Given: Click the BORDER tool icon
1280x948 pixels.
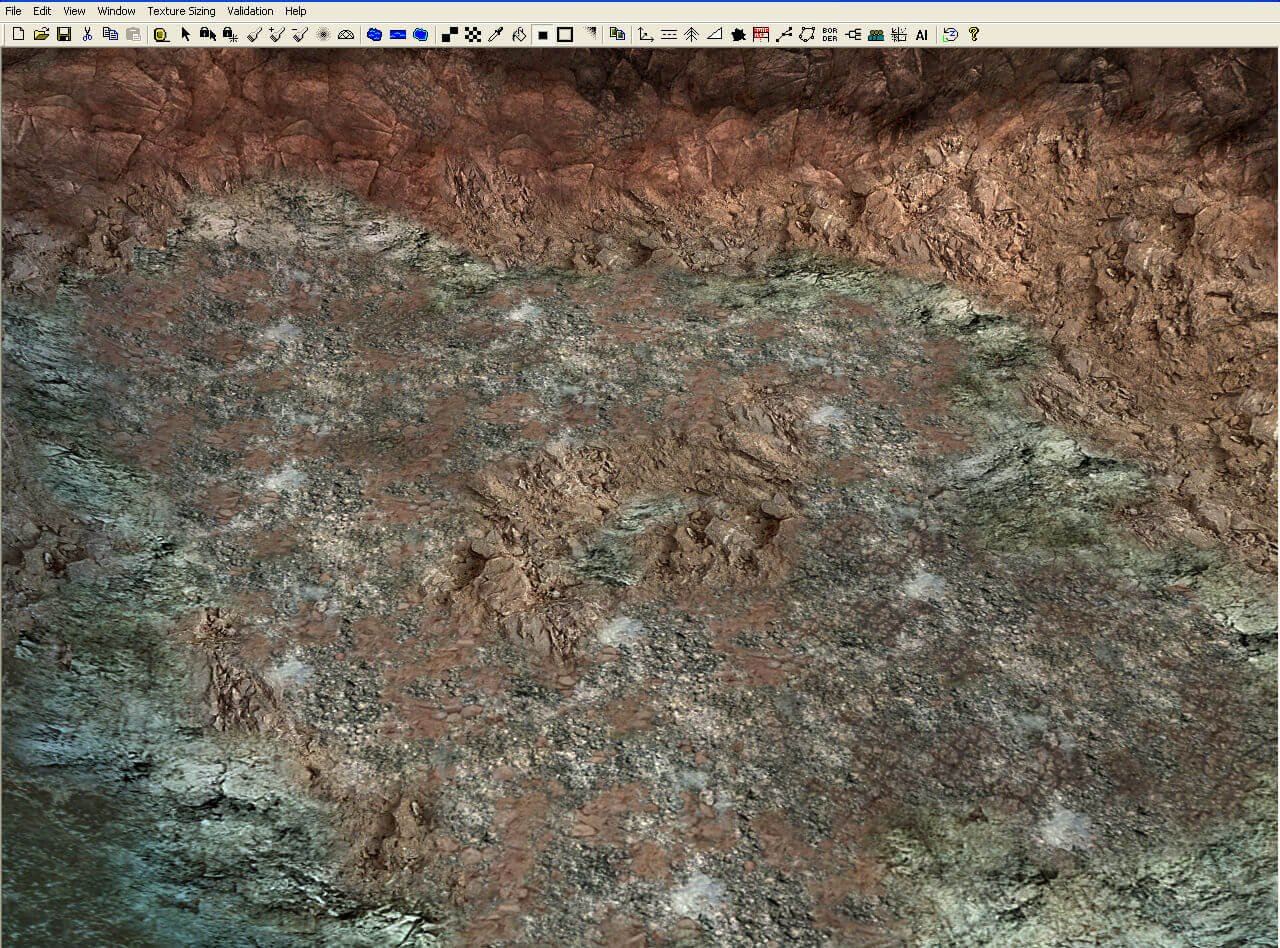Looking at the screenshot, I should pos(830,34).
